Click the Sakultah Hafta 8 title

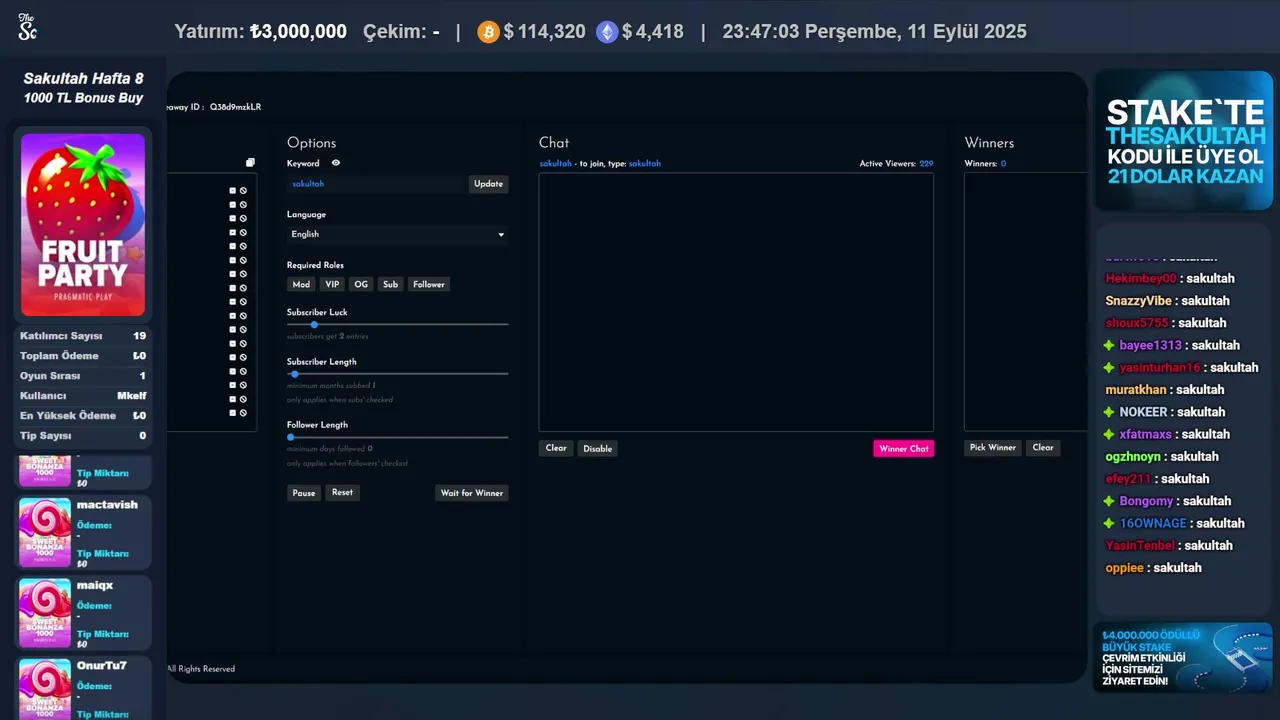point(83,78)
